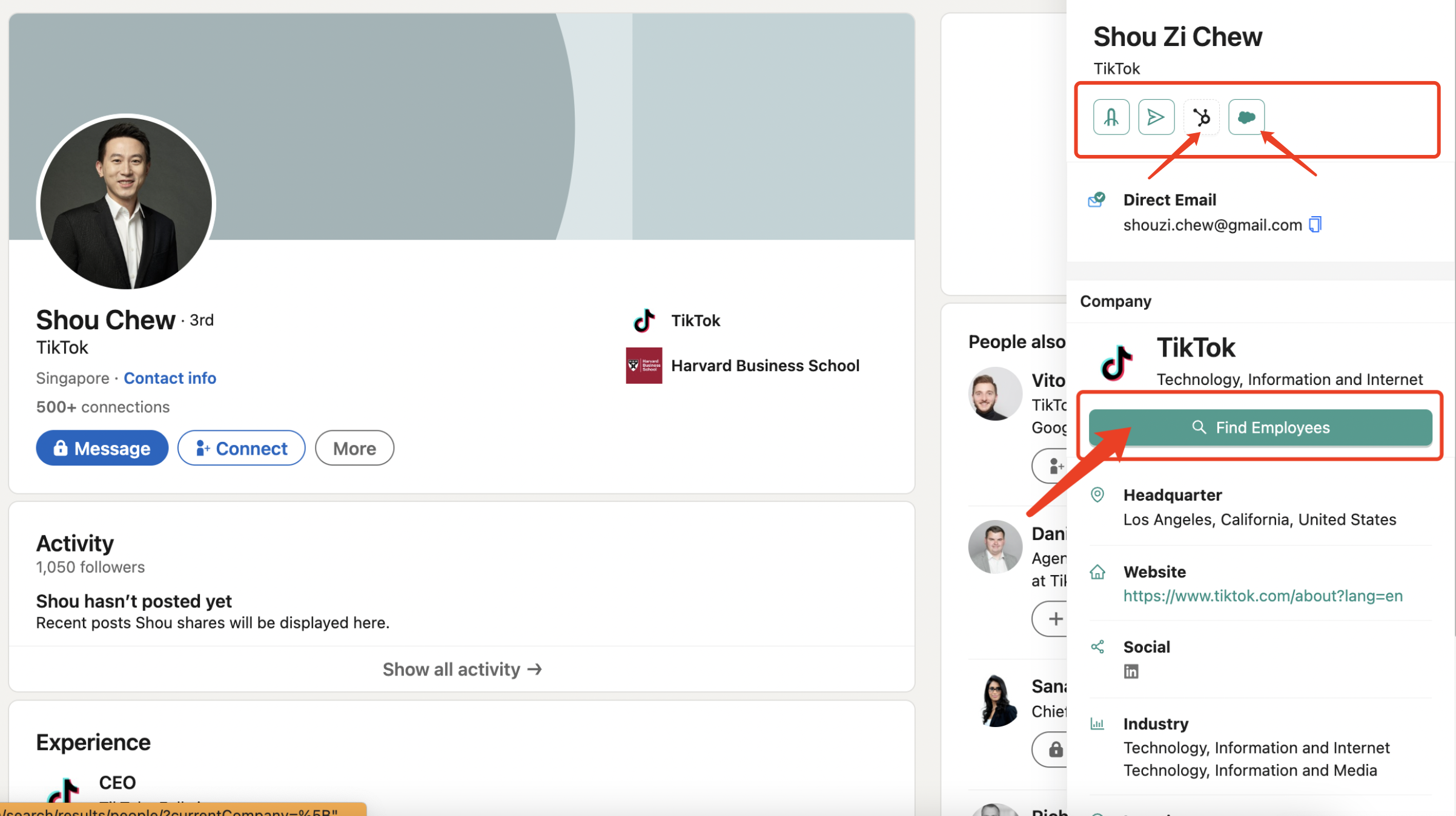
Task: Open the LinkedIn social icon
Action: (1131, 671)
